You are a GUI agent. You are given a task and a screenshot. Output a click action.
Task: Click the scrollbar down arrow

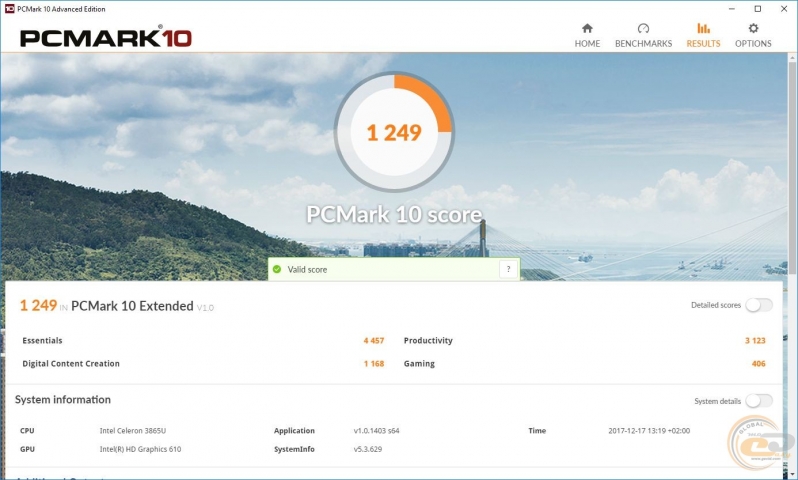point(792,475)
